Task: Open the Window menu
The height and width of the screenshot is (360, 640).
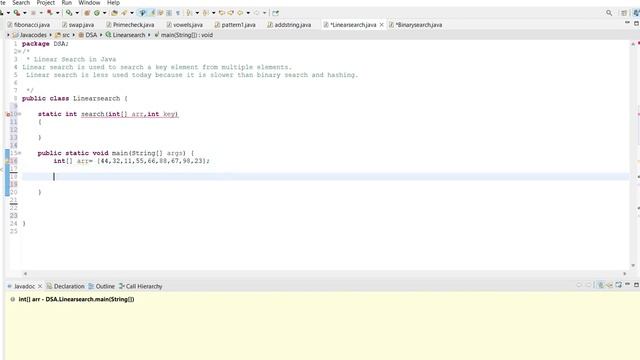Action: [89, 2]
